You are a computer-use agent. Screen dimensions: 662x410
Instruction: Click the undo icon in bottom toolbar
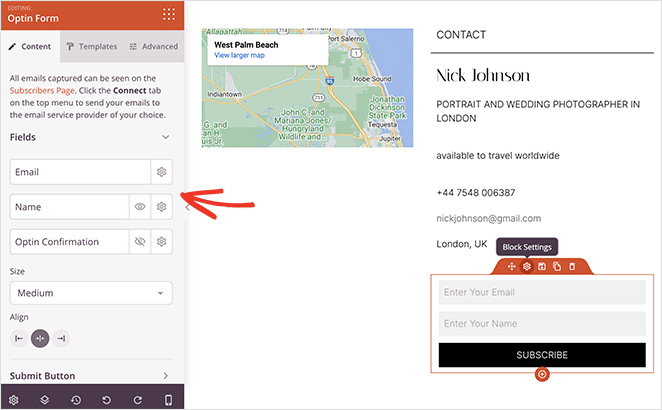[107, 399]
